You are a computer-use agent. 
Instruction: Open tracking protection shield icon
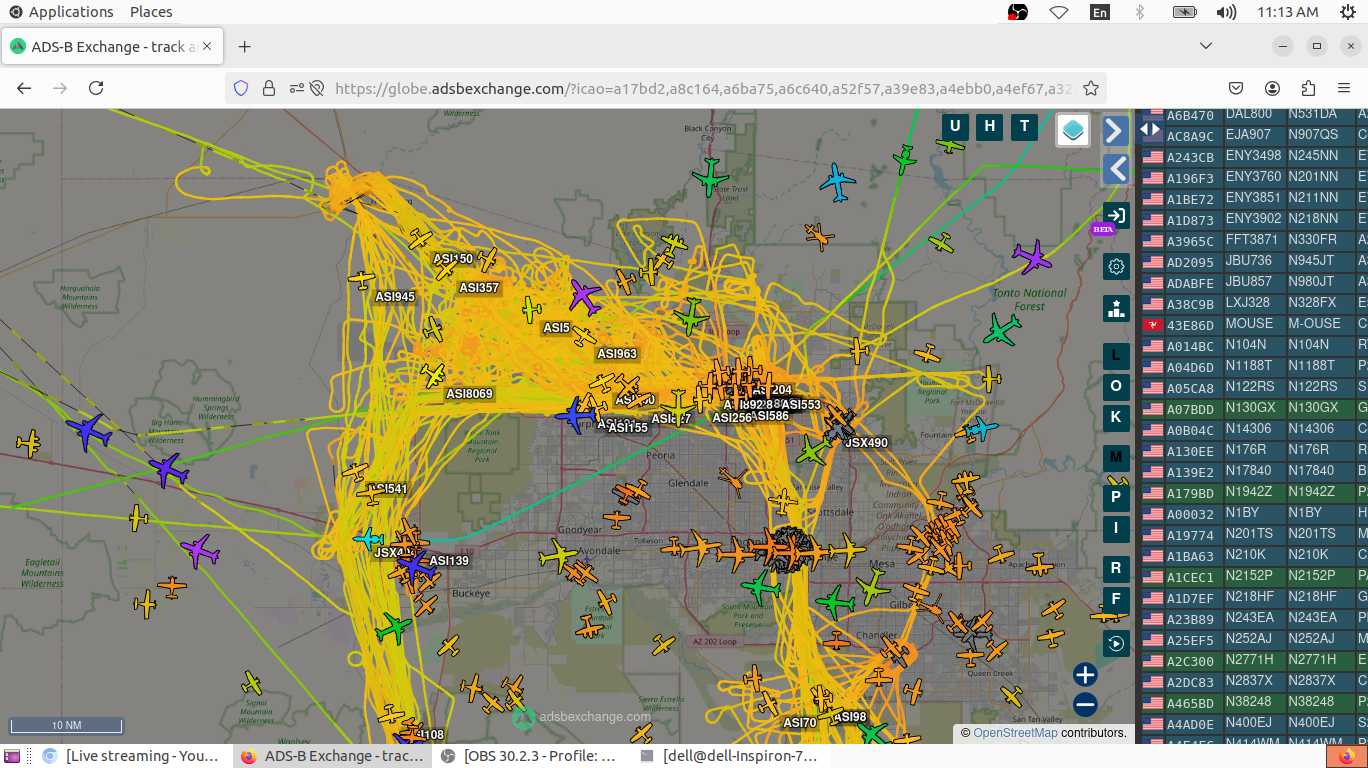pyautogui.click(x=241, y=88)
